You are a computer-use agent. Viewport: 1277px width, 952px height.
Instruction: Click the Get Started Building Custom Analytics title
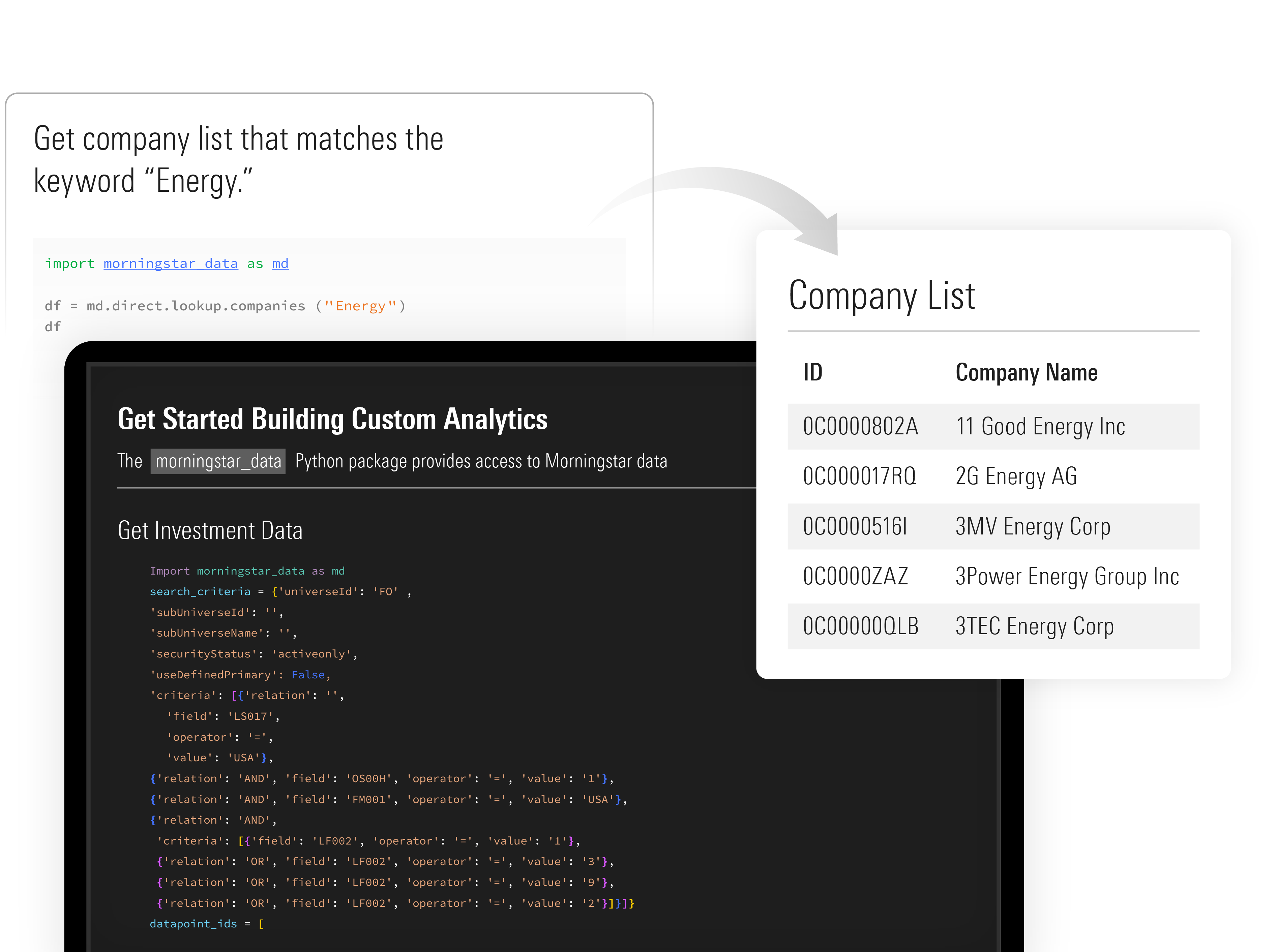click(332, 419)
